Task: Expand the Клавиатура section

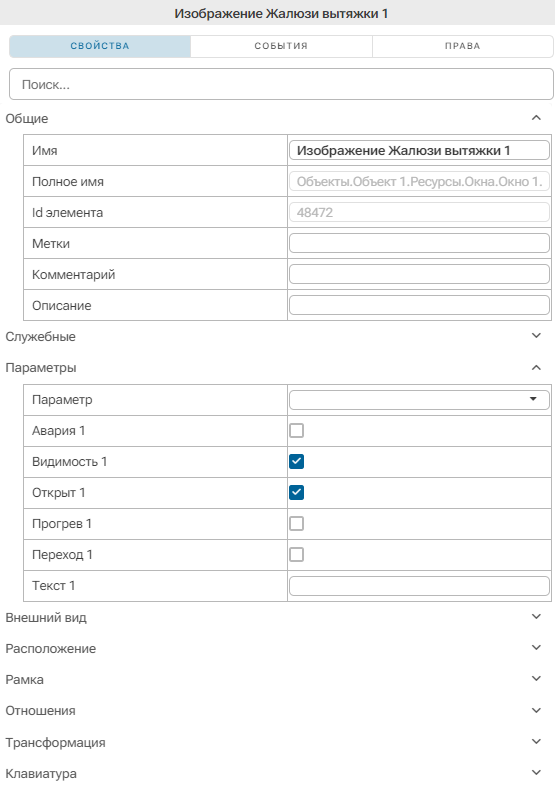Action: pyautogui.click(x=536, y=773)
